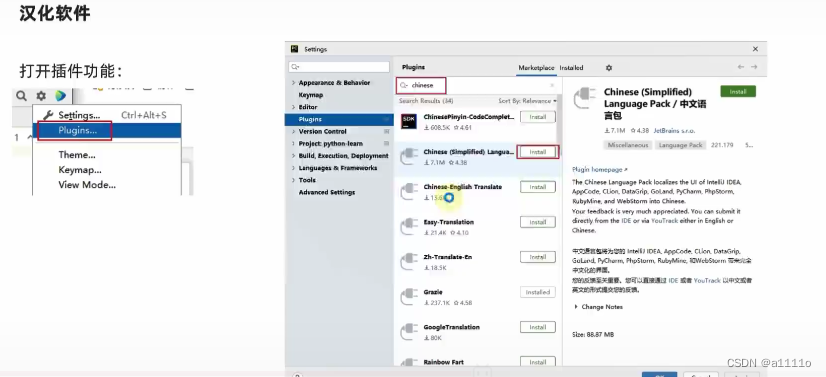Install the GoogleTranslation plugin
The image size is (826, 377).
click(x=538, y=328)
